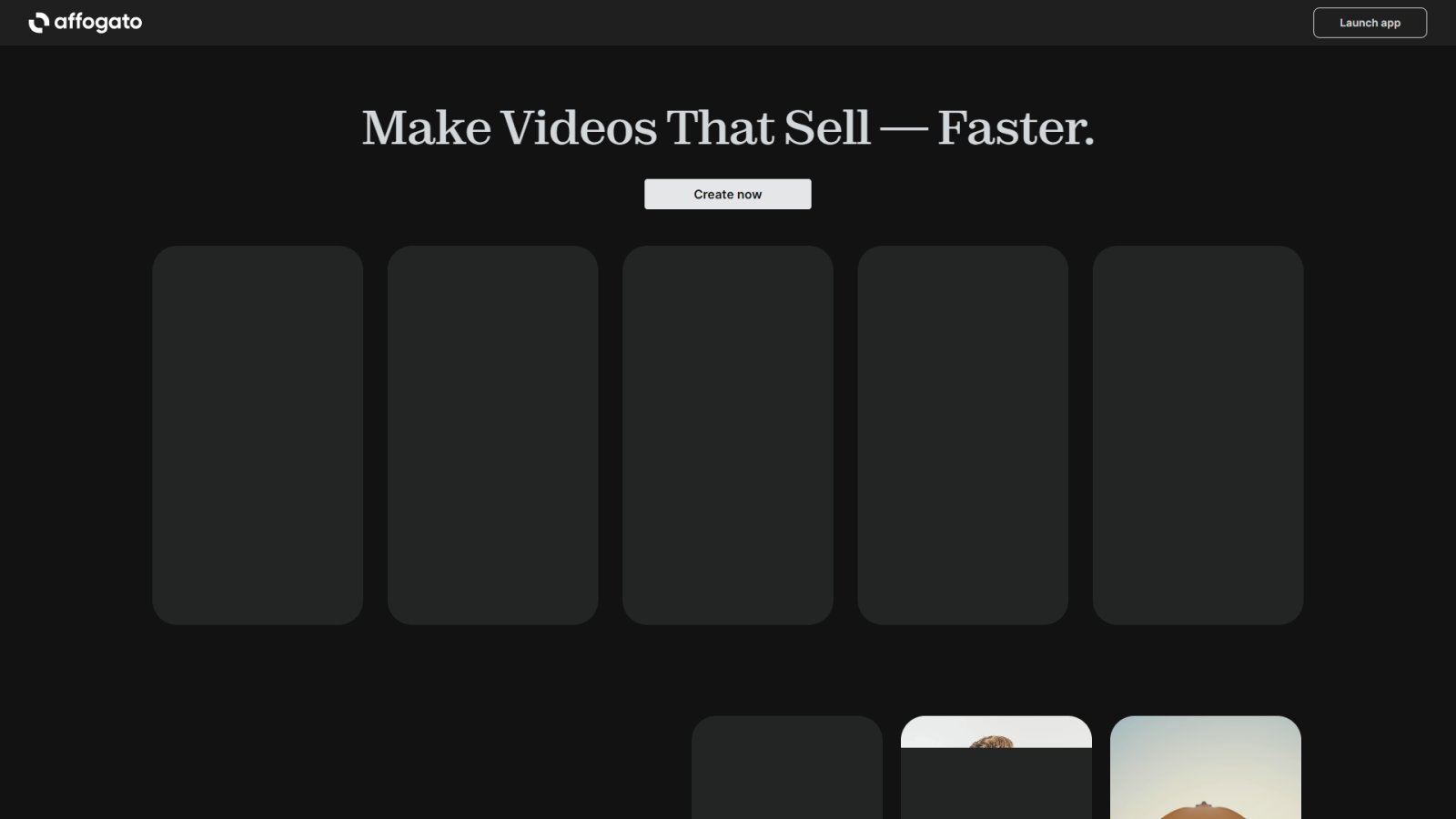The width and height of the screenshot is (1456, 819).
Task: Click the blank dark card in bottom row
Action: pyautogui.click(x=787, y=767)
